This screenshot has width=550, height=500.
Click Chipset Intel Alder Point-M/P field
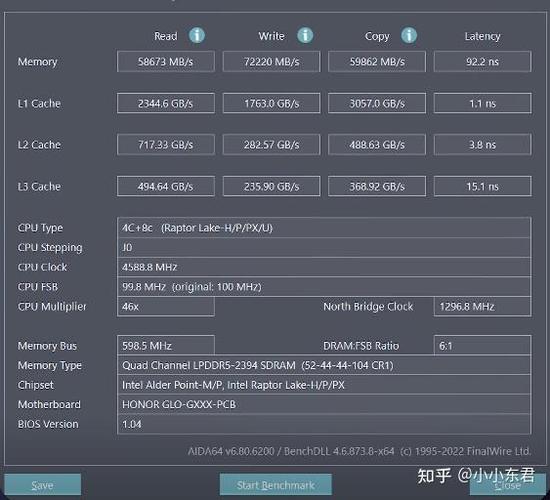[324, 385]
